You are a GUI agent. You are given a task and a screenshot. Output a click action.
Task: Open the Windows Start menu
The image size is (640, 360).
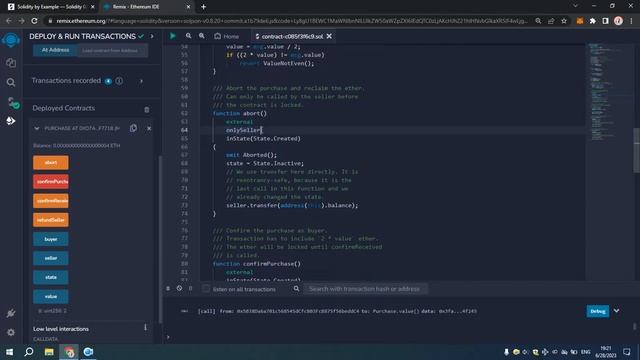tap(9, 351)
